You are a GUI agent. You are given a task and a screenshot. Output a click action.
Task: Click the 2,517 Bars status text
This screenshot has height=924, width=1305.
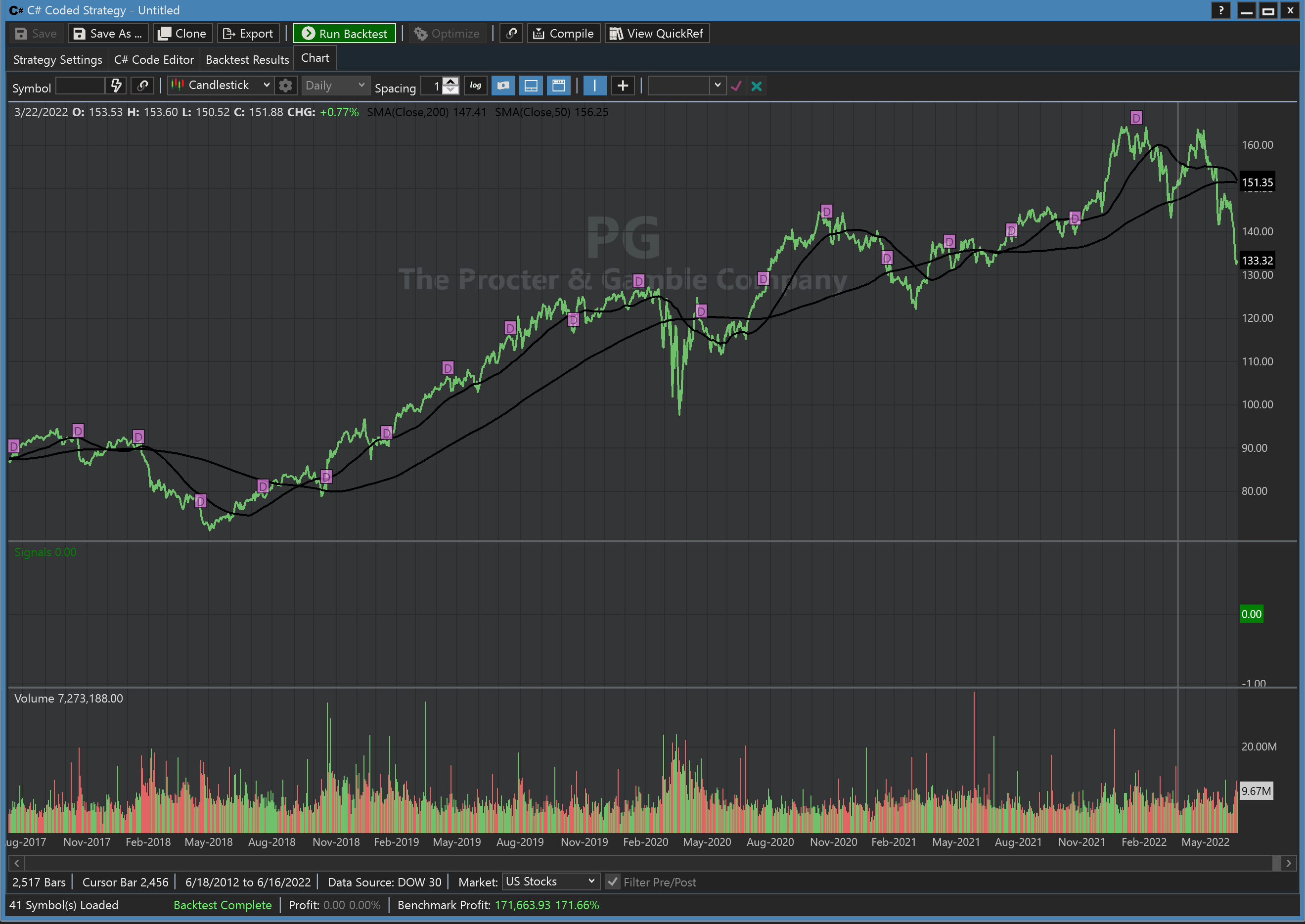pyautogui.click(x=39, y=882)
